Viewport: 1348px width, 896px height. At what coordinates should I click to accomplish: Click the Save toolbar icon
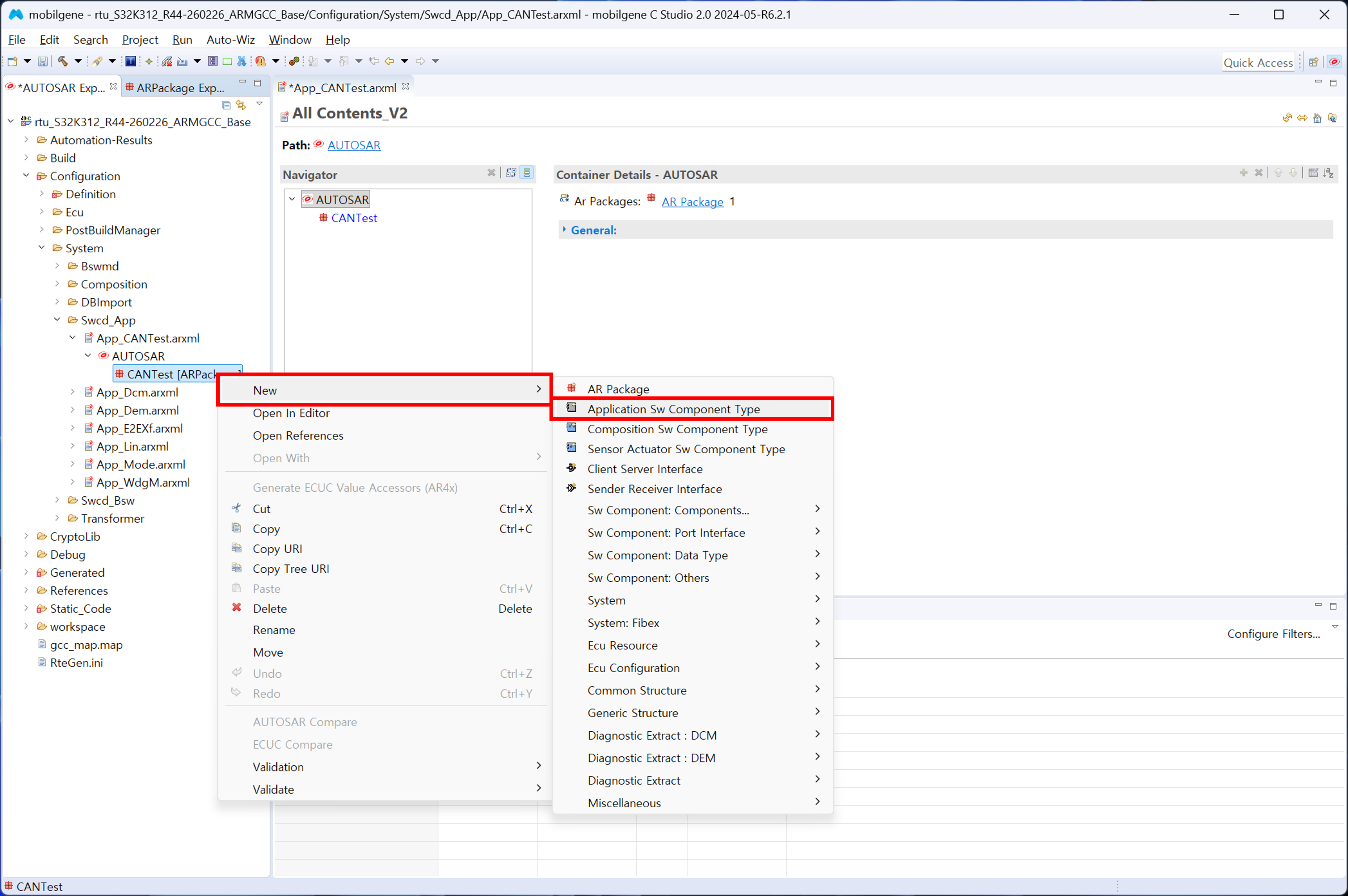click(43, 61)
